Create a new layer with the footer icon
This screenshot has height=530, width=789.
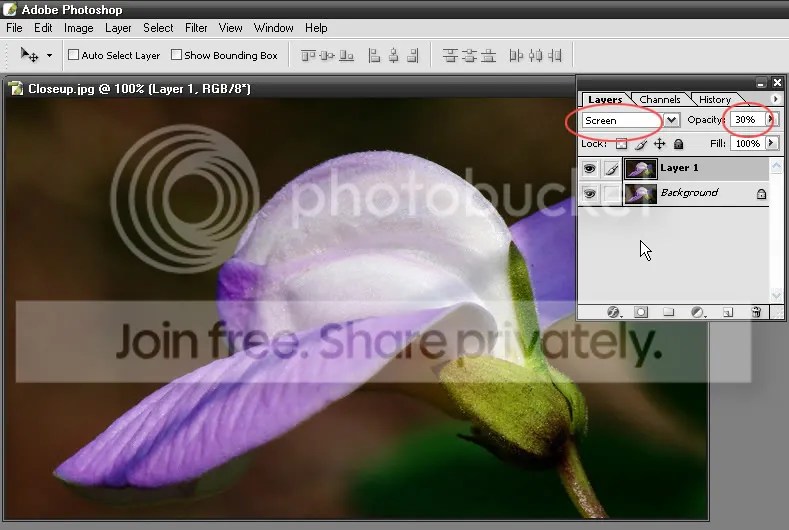pyautogui.click(x=728, y=313)
